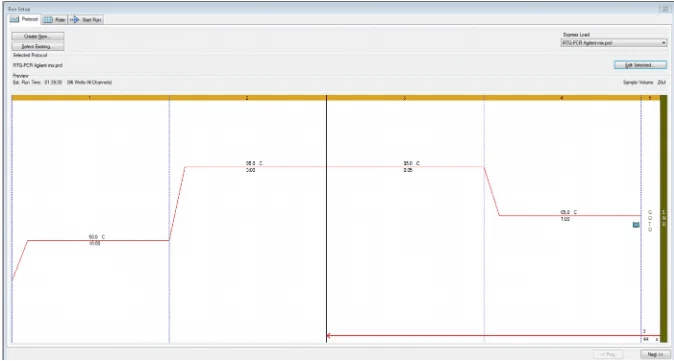This screenshot has width=674, height=361.
Task: Click the 1:00 hold time in step 4
Action: [565, 219]
